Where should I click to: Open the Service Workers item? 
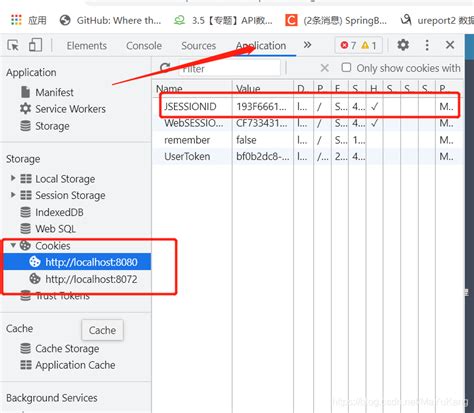tap(63, 109)
